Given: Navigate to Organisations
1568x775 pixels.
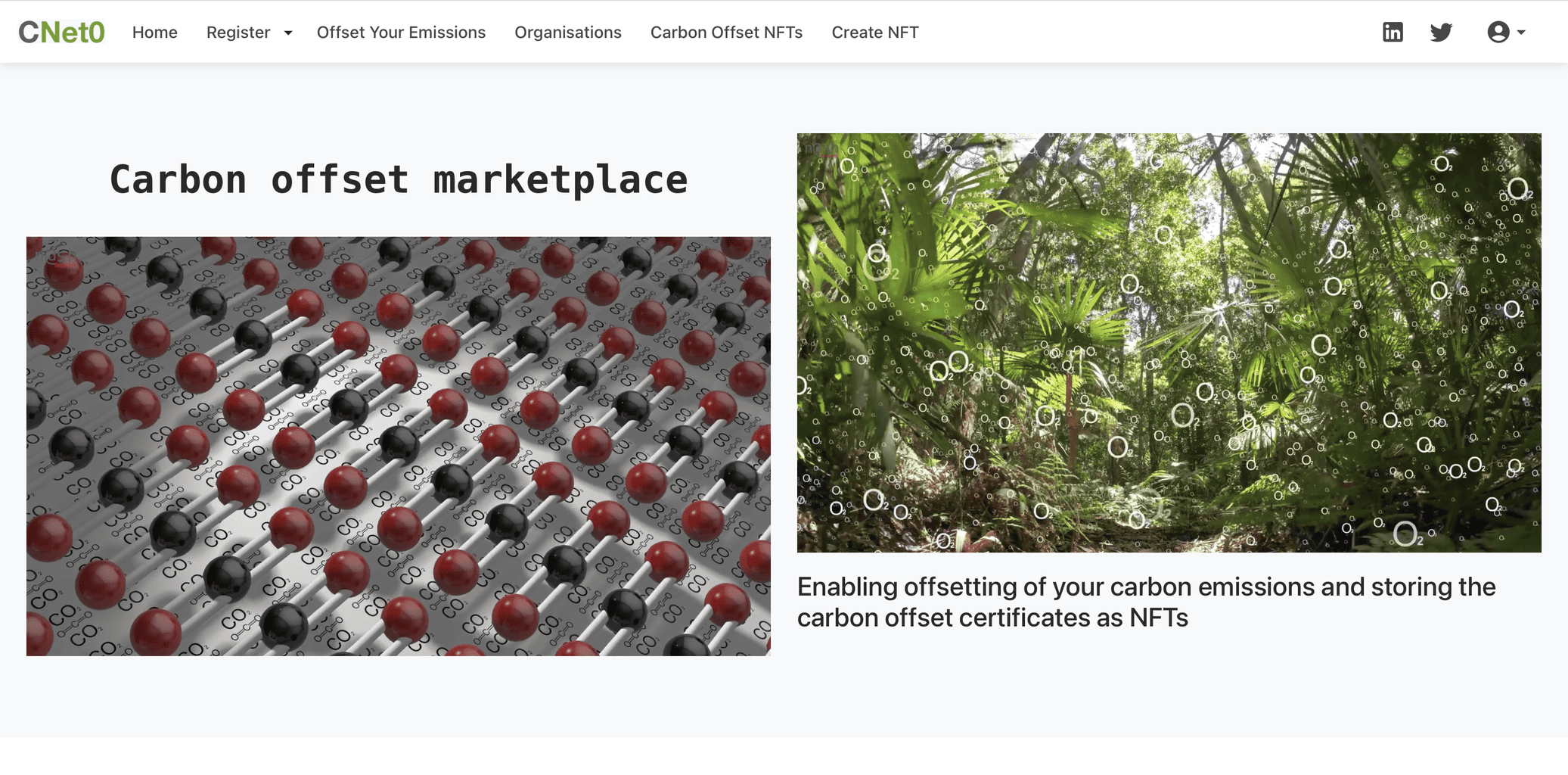Looking at the screenshot, I should (x=567, y=33).
